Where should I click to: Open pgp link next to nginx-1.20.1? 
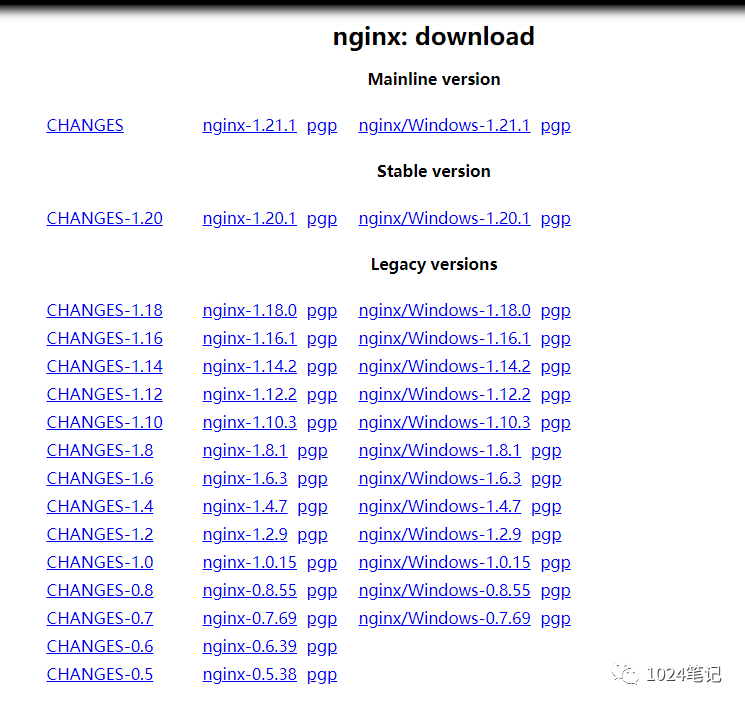(322, 219)
